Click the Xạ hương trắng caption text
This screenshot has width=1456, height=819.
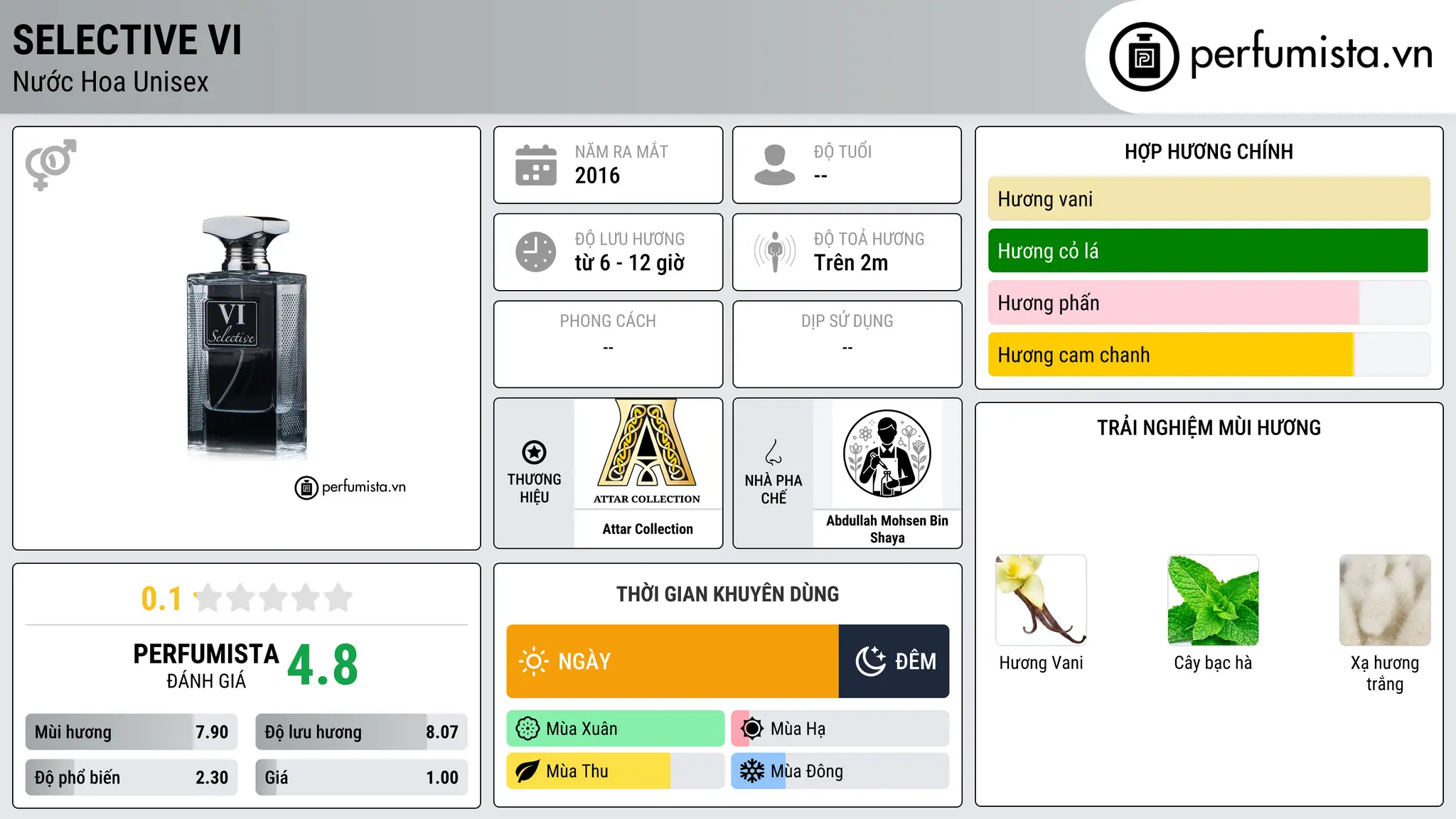(1385, 673)
